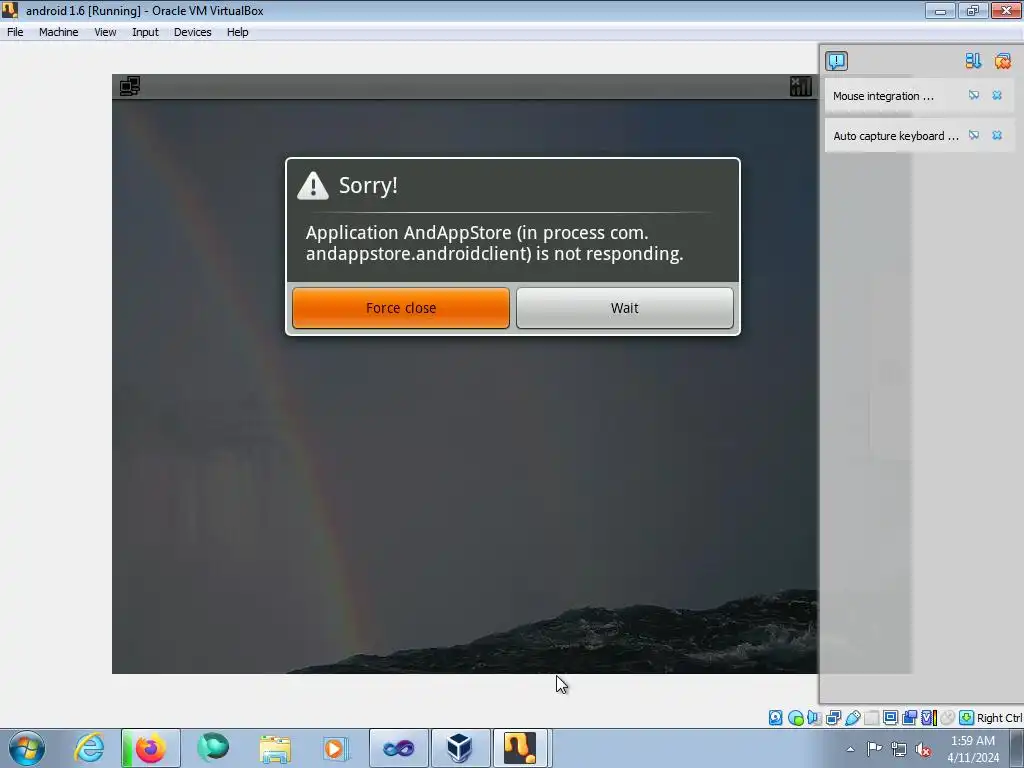Close the Mouse integration notification
This screenshot has height=768, width=1024.
click(997, 95)
